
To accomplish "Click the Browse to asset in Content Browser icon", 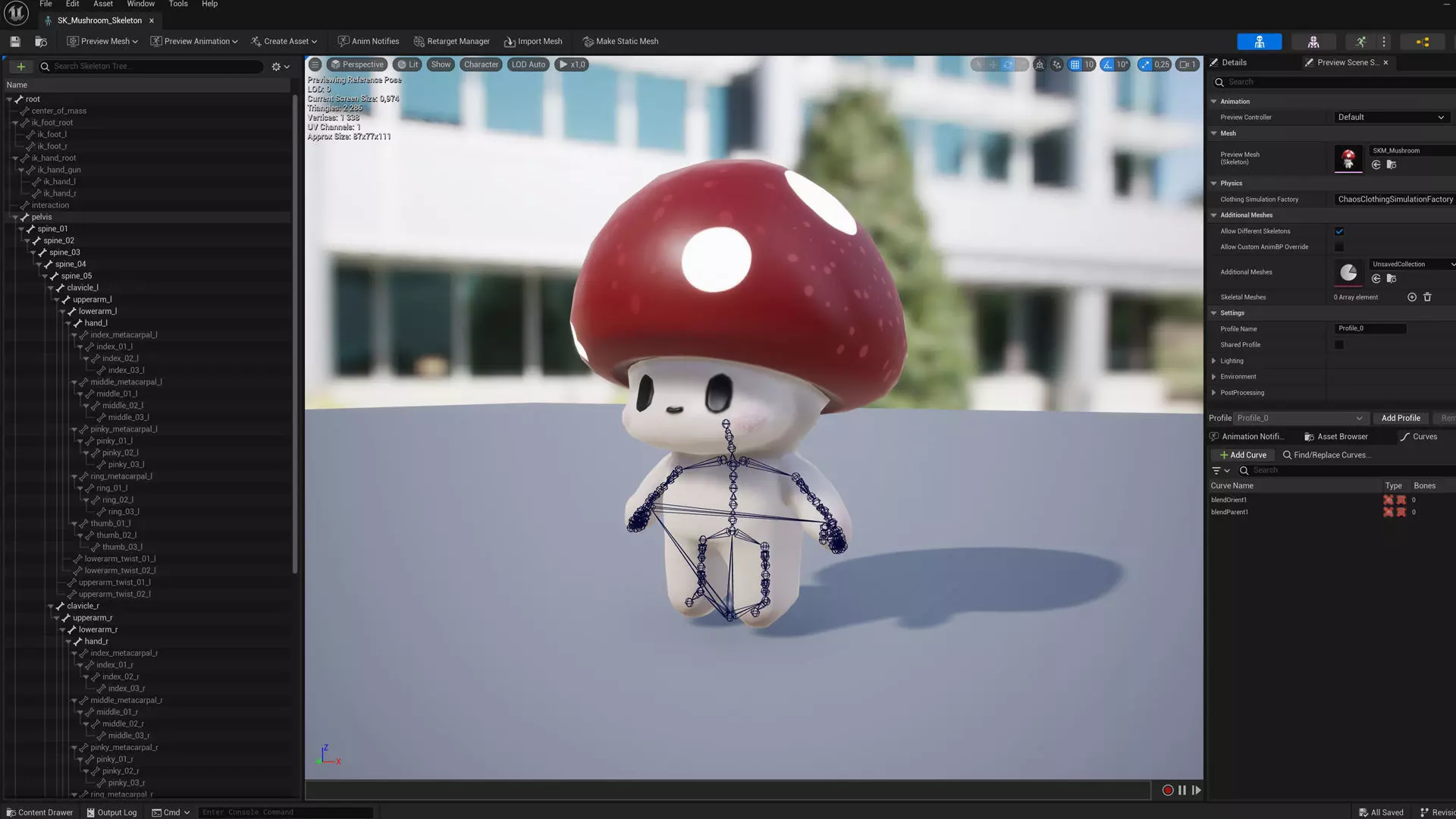I will coord(41,42).
